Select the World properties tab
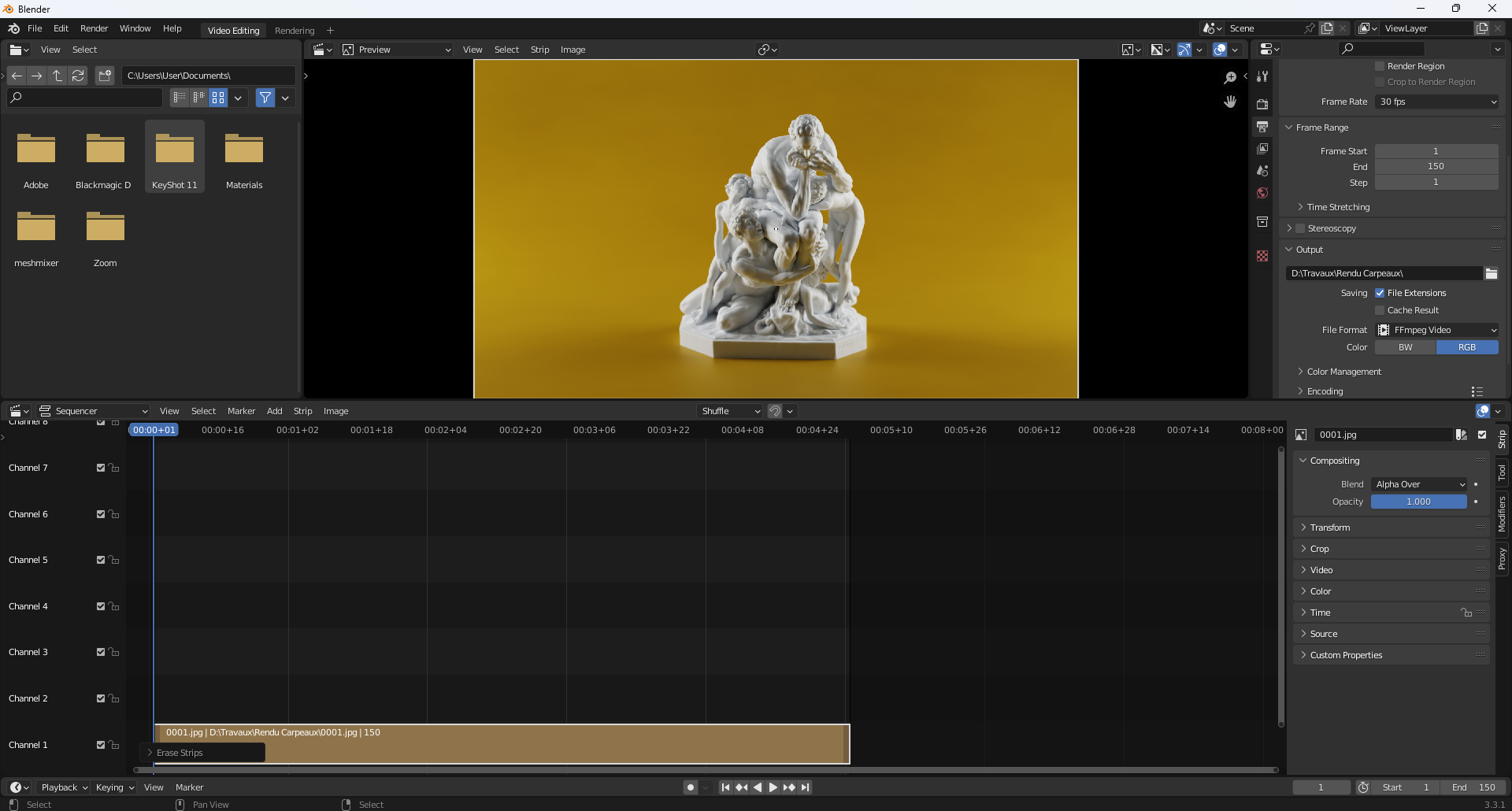This screenshot has width=1512, height=811. pos(1262,193)
